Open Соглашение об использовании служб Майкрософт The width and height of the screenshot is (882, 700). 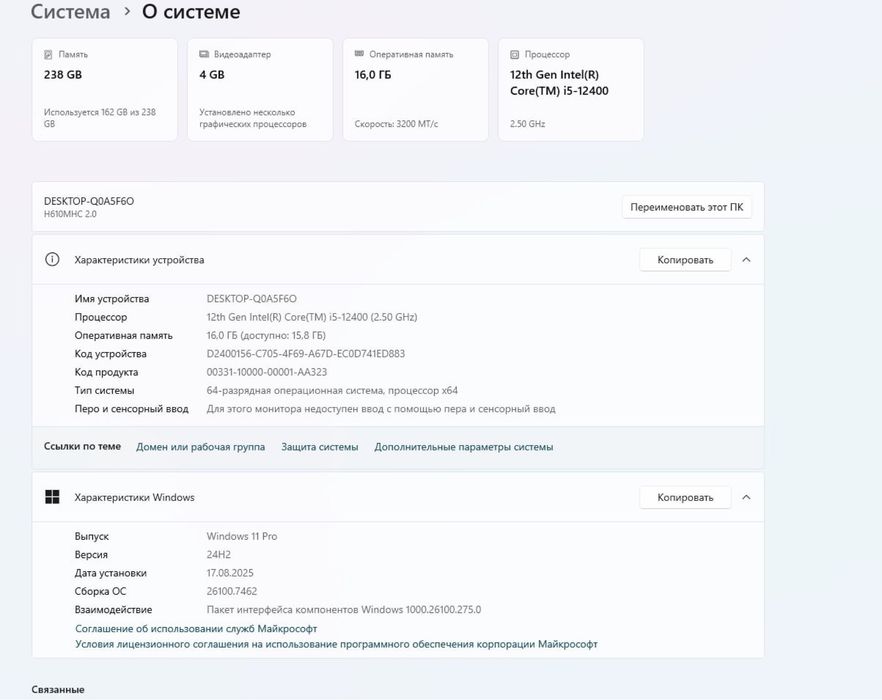tap(196, 629)
